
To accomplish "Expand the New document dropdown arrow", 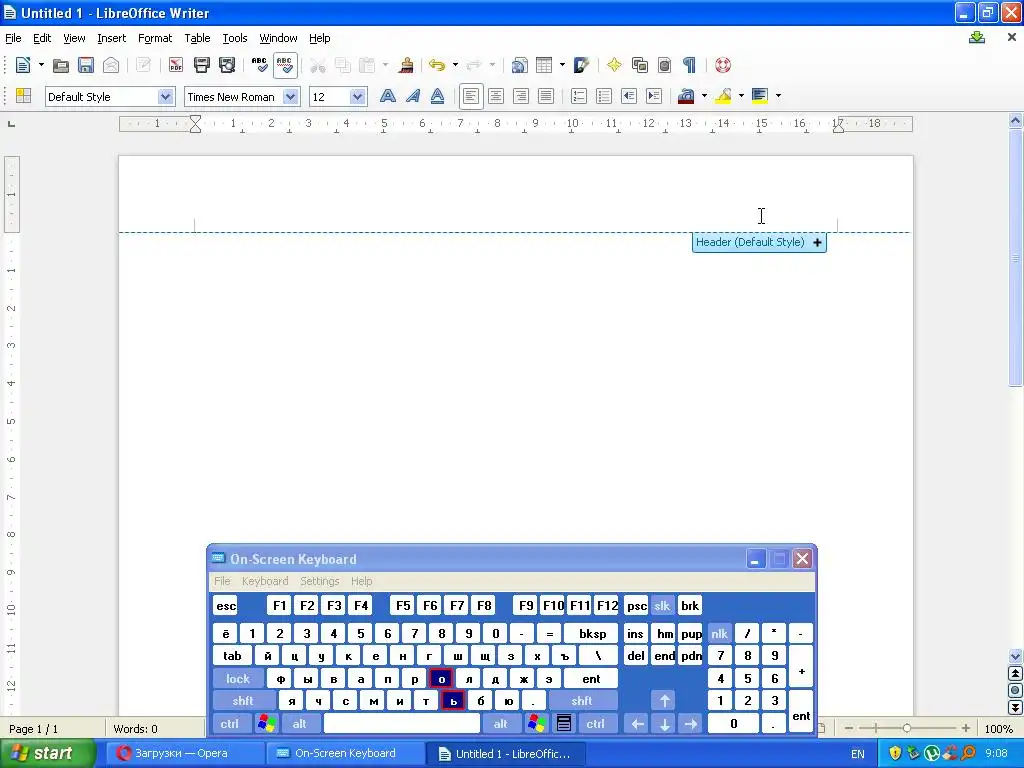I will (41, 65).
